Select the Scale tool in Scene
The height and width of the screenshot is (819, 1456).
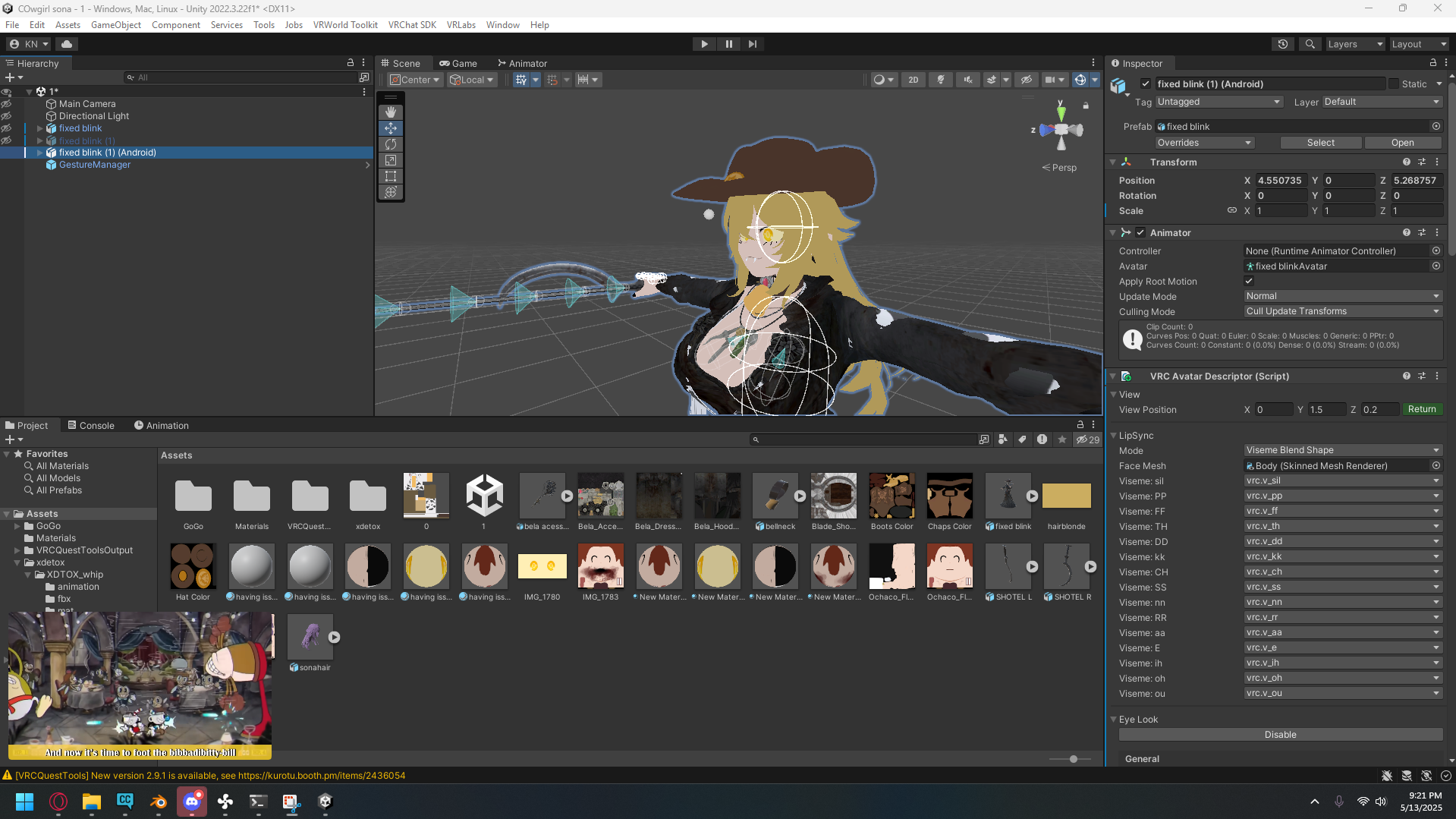391,160
